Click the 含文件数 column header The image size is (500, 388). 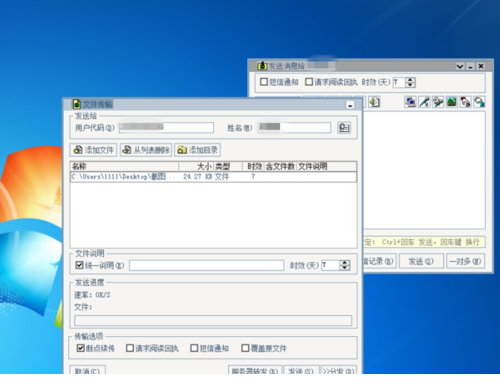click(x=280, y=166)
